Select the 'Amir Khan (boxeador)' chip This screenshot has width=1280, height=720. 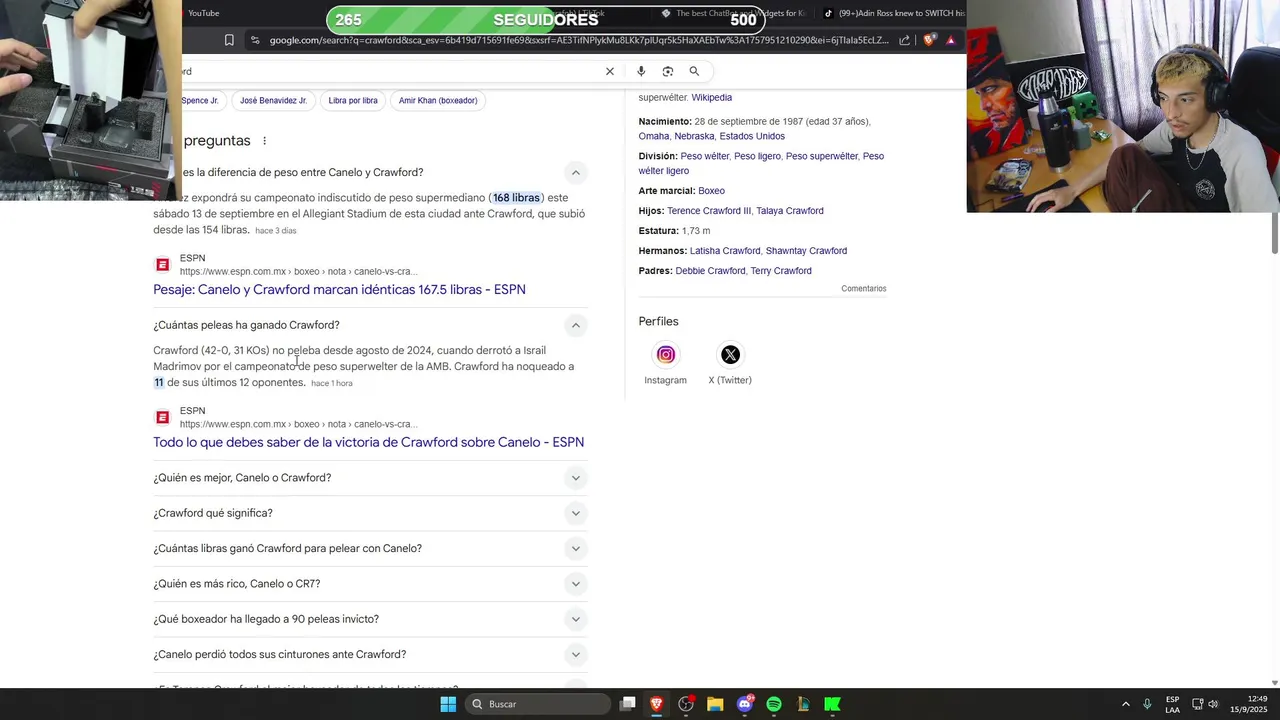(438, 100)
